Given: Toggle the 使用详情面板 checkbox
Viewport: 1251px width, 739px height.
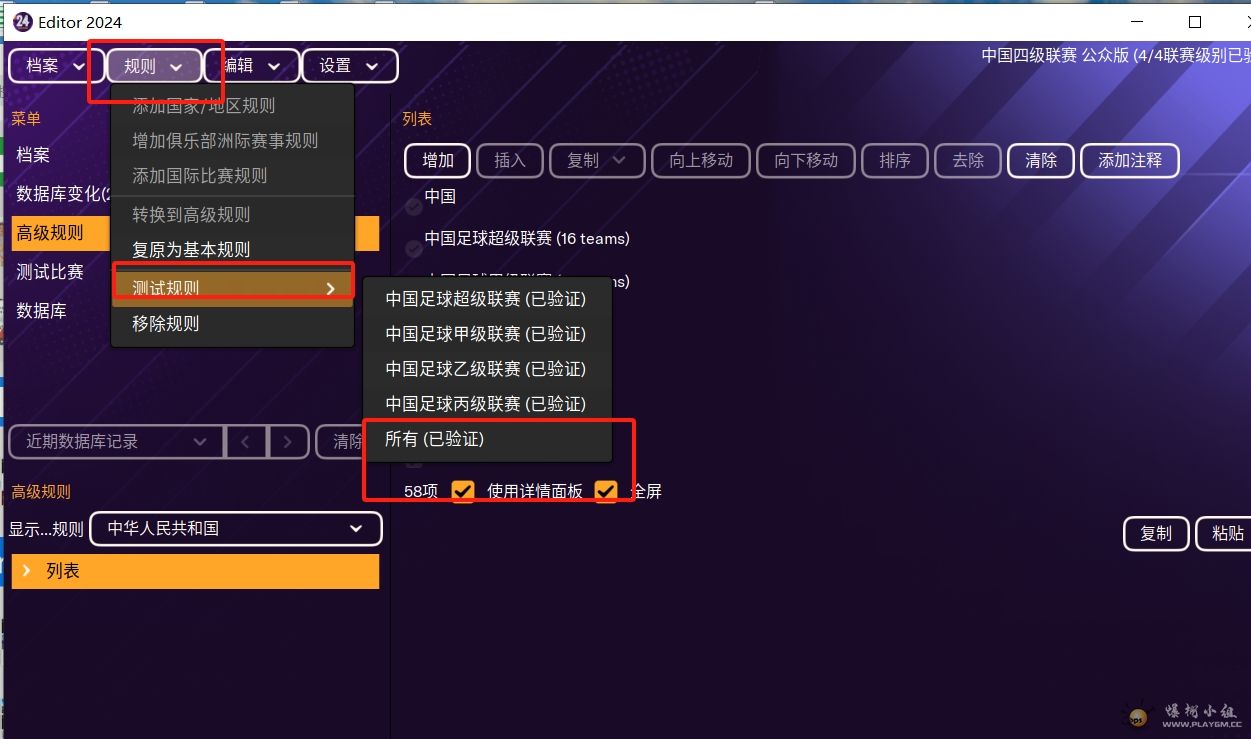Looking at the screenshot, I should [463, 491].
